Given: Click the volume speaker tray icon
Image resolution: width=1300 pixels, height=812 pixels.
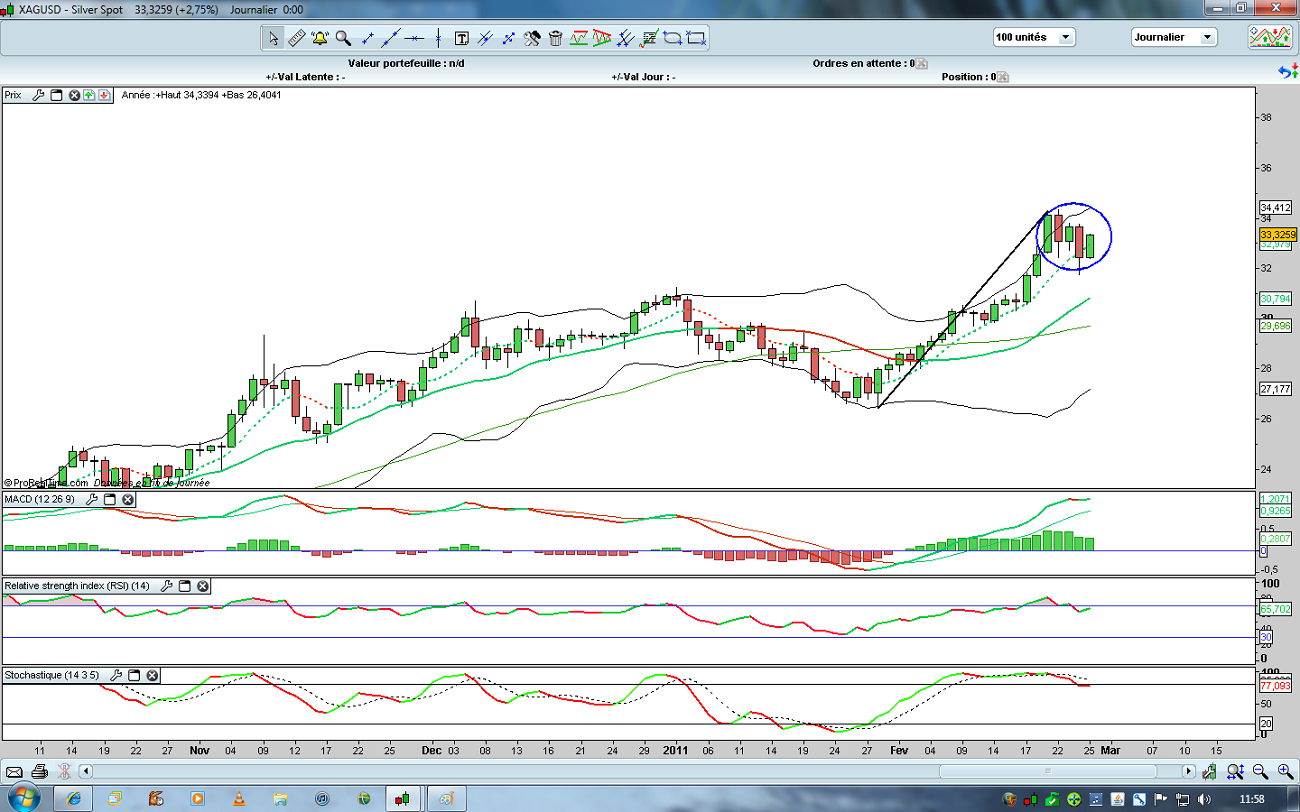Looking at the screenshot, I should pyautogui.click(x=1205, y=798).
